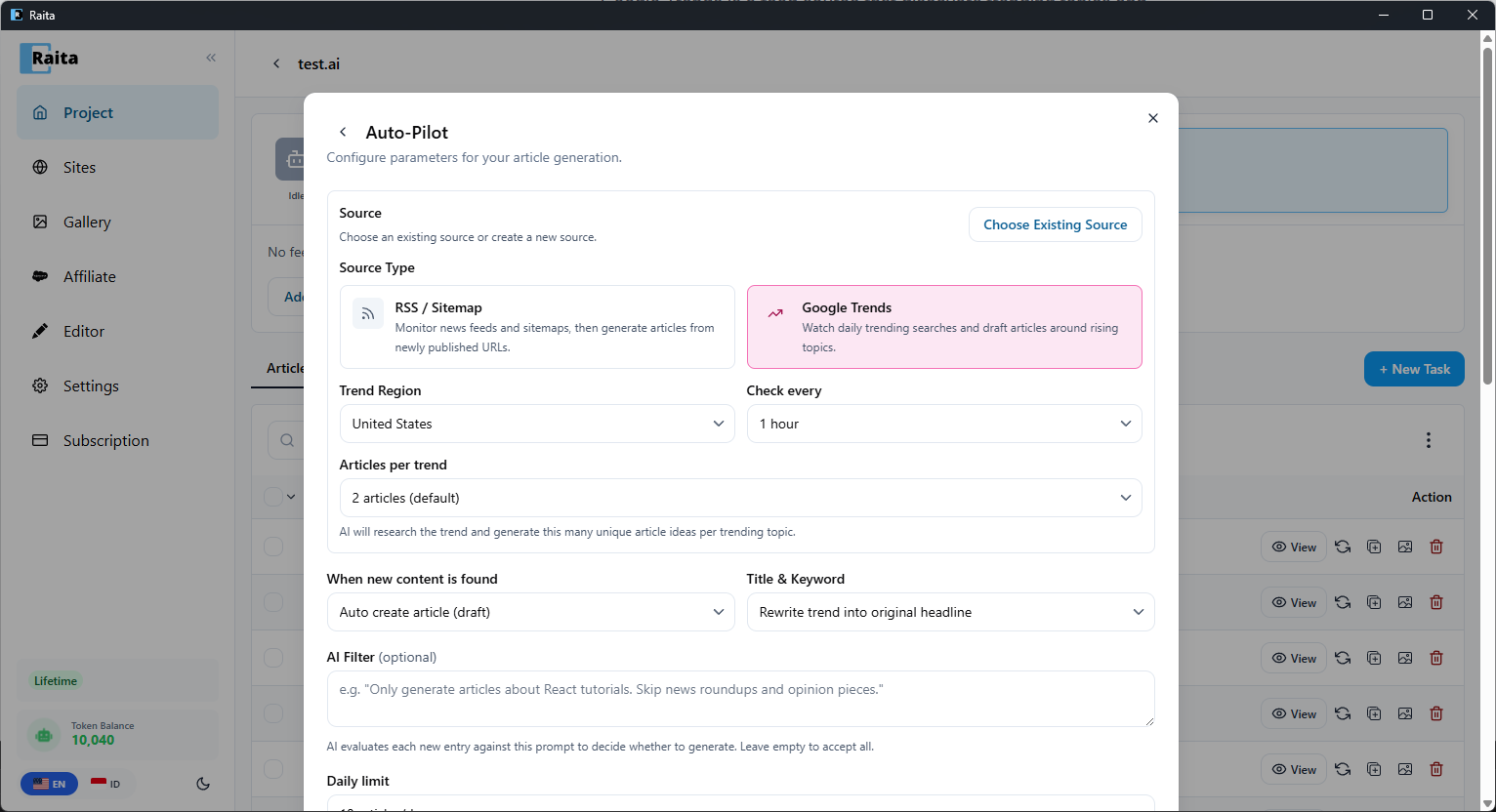Select RSS / Sitemap source type
Screen dimensions: 1496x812
tap(537, 327)
